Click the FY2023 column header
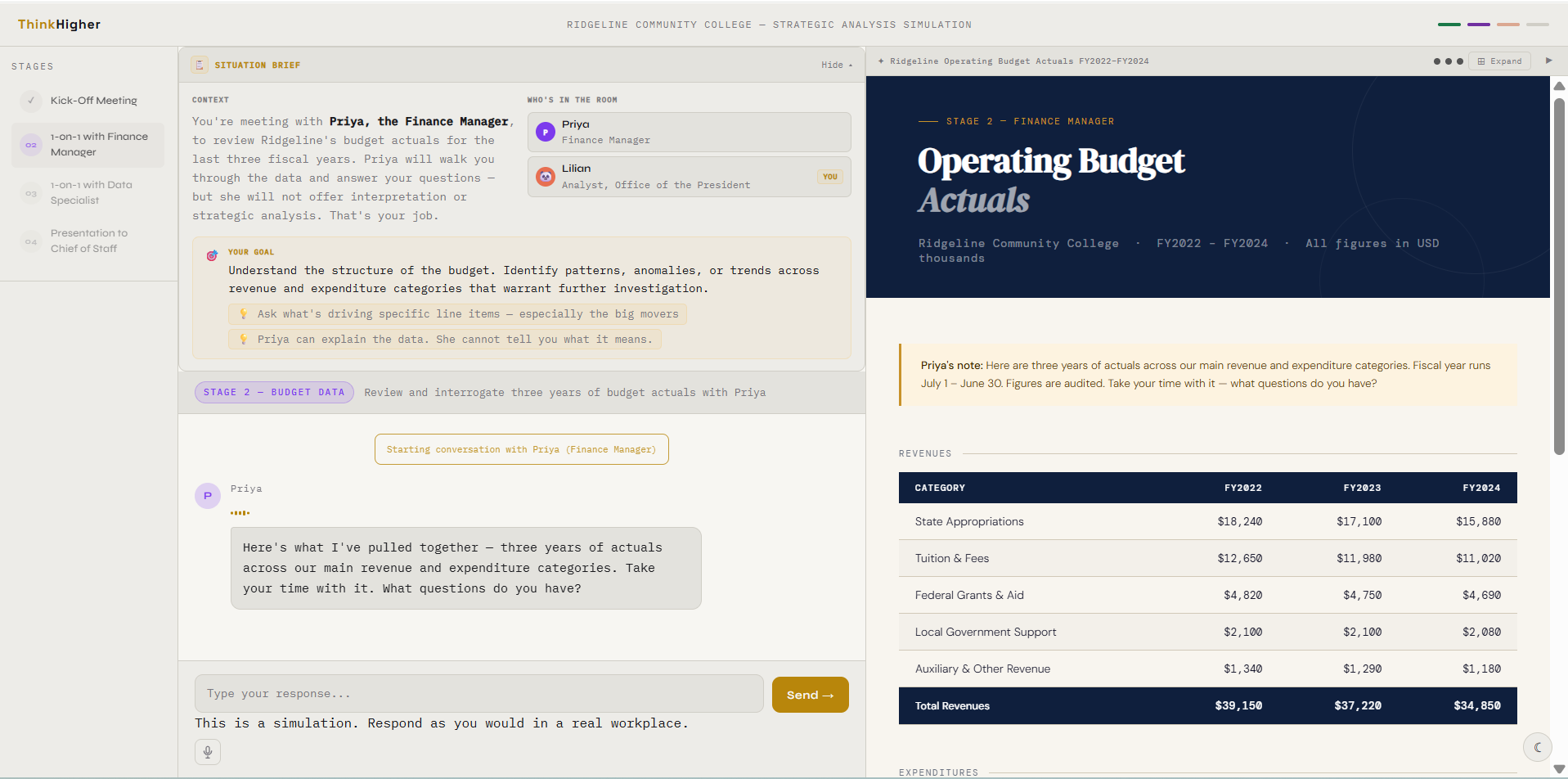Viewport: 1568px width, 779px height. [1362, 488]
